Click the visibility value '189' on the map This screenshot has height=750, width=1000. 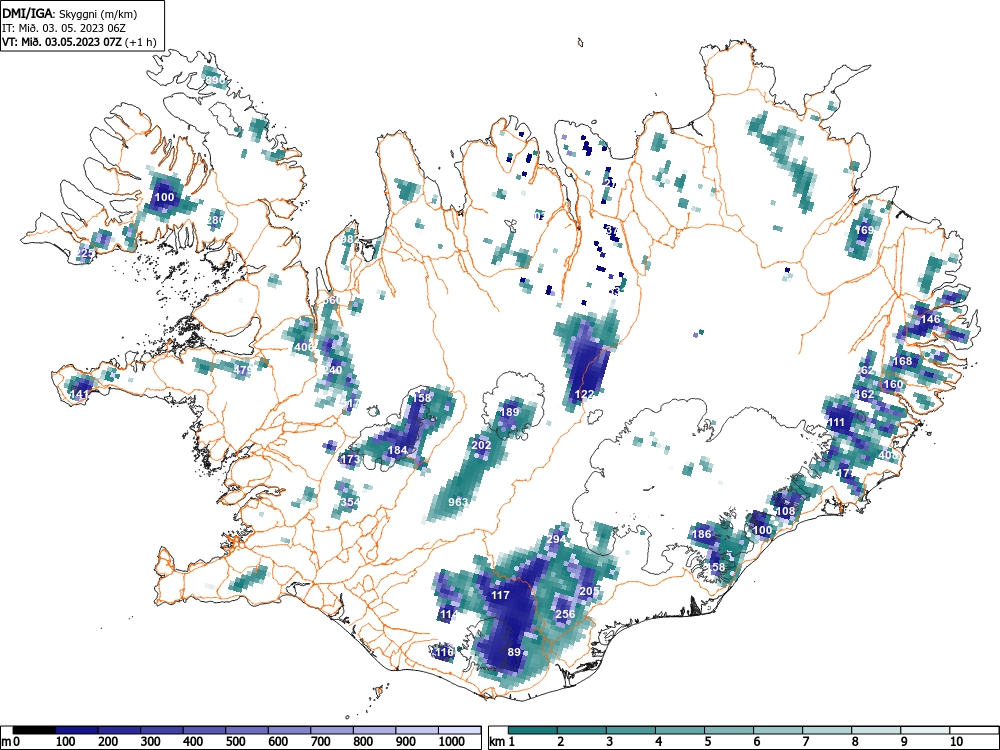coord(509,412)
